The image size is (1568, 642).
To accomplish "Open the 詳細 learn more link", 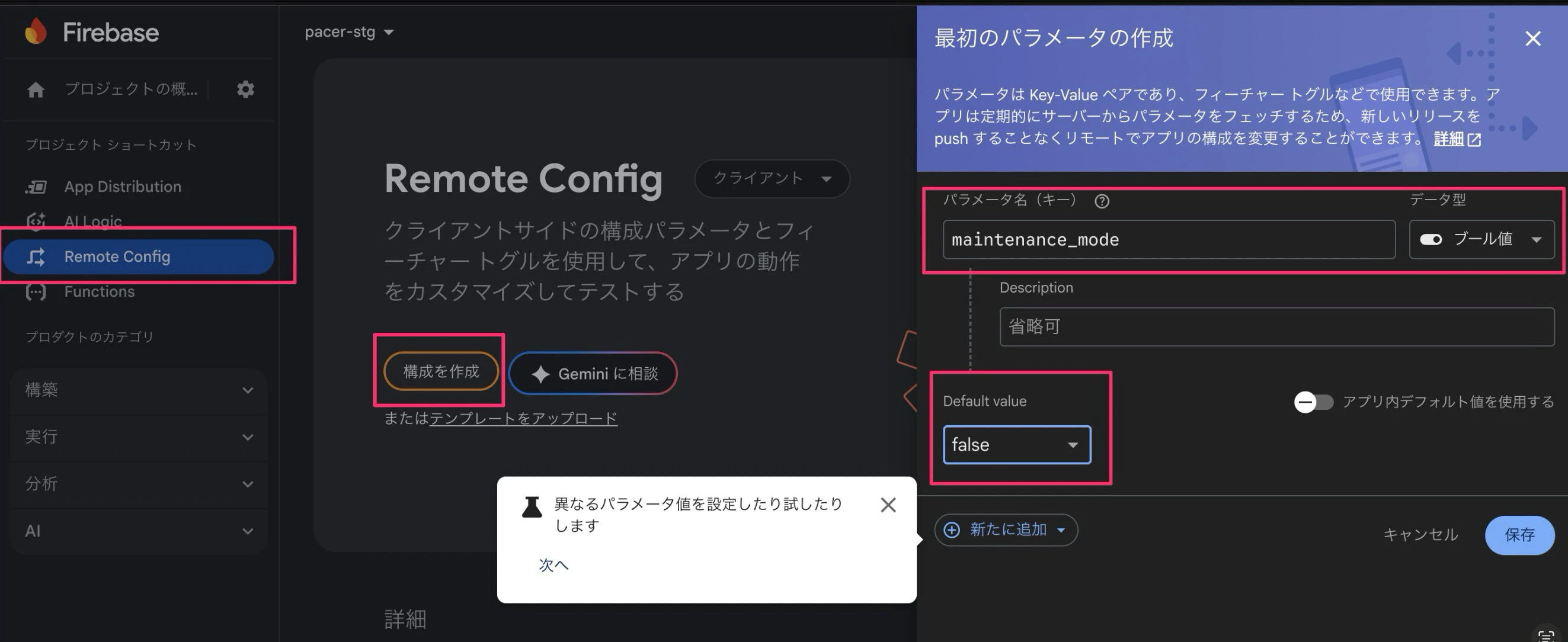I will coord(1449,139).
